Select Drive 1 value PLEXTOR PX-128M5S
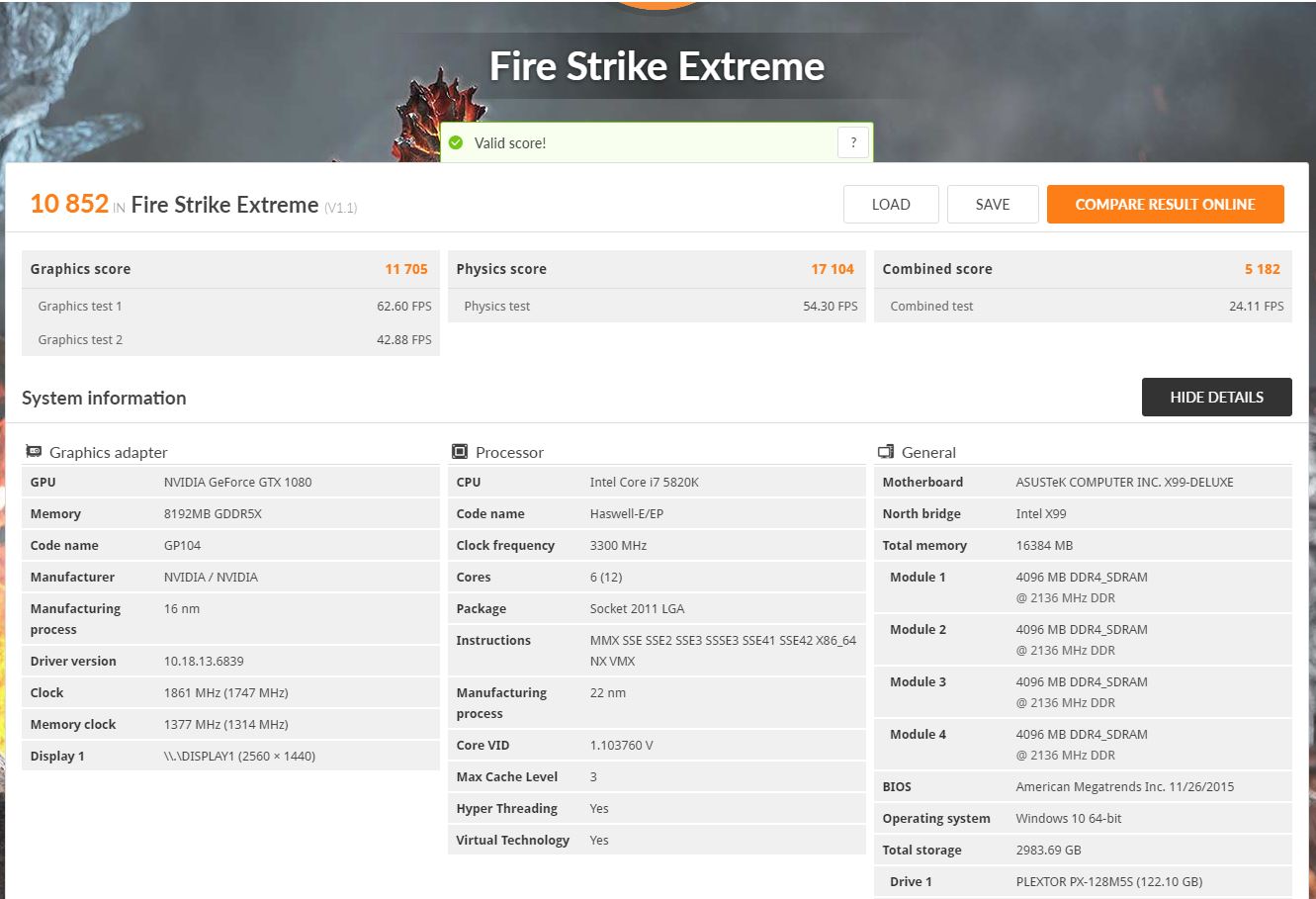Screen dimensions: 1316x899 1109,882
